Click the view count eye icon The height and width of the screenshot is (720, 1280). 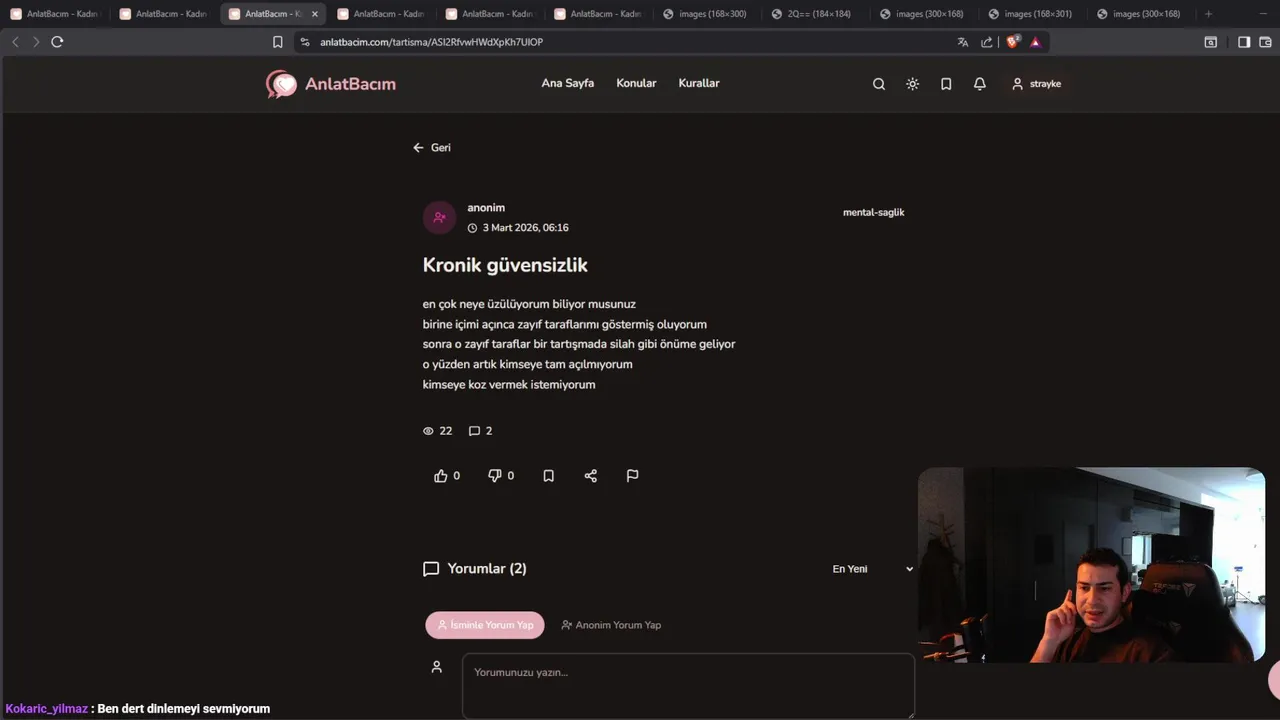pyautogui.click(x=428, y=431)
